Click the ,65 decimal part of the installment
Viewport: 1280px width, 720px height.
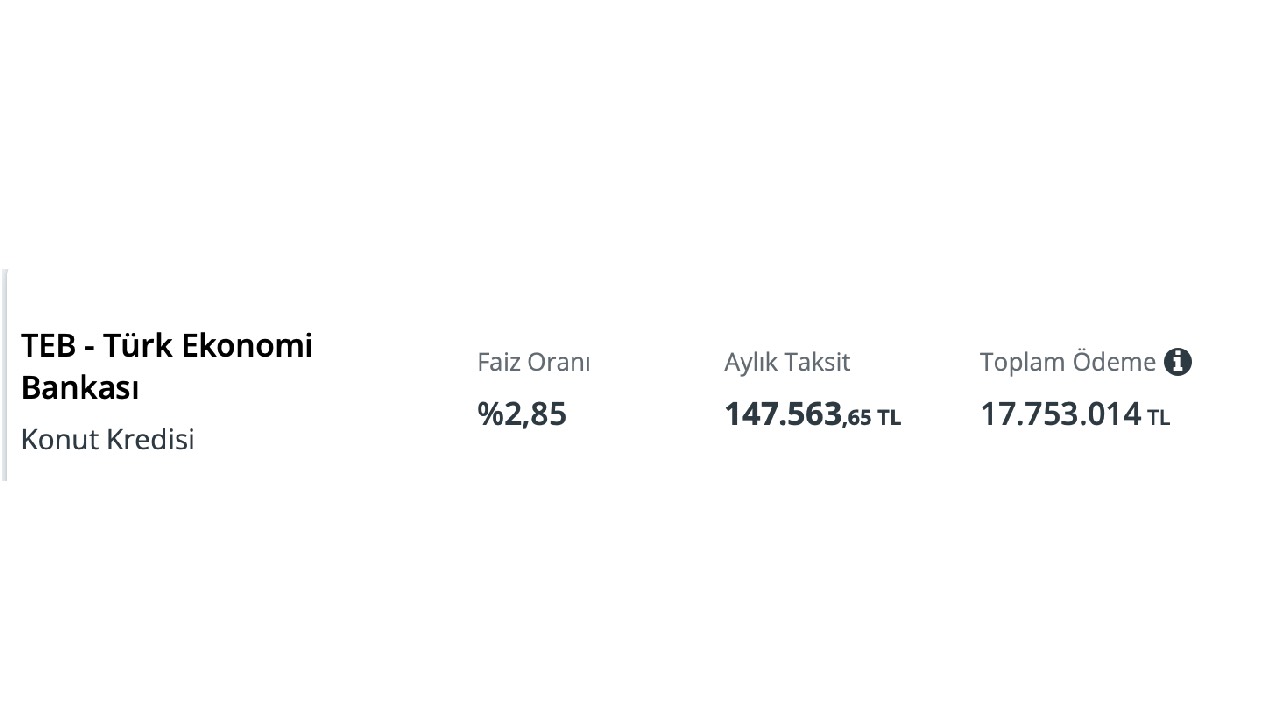coord(858,417)
